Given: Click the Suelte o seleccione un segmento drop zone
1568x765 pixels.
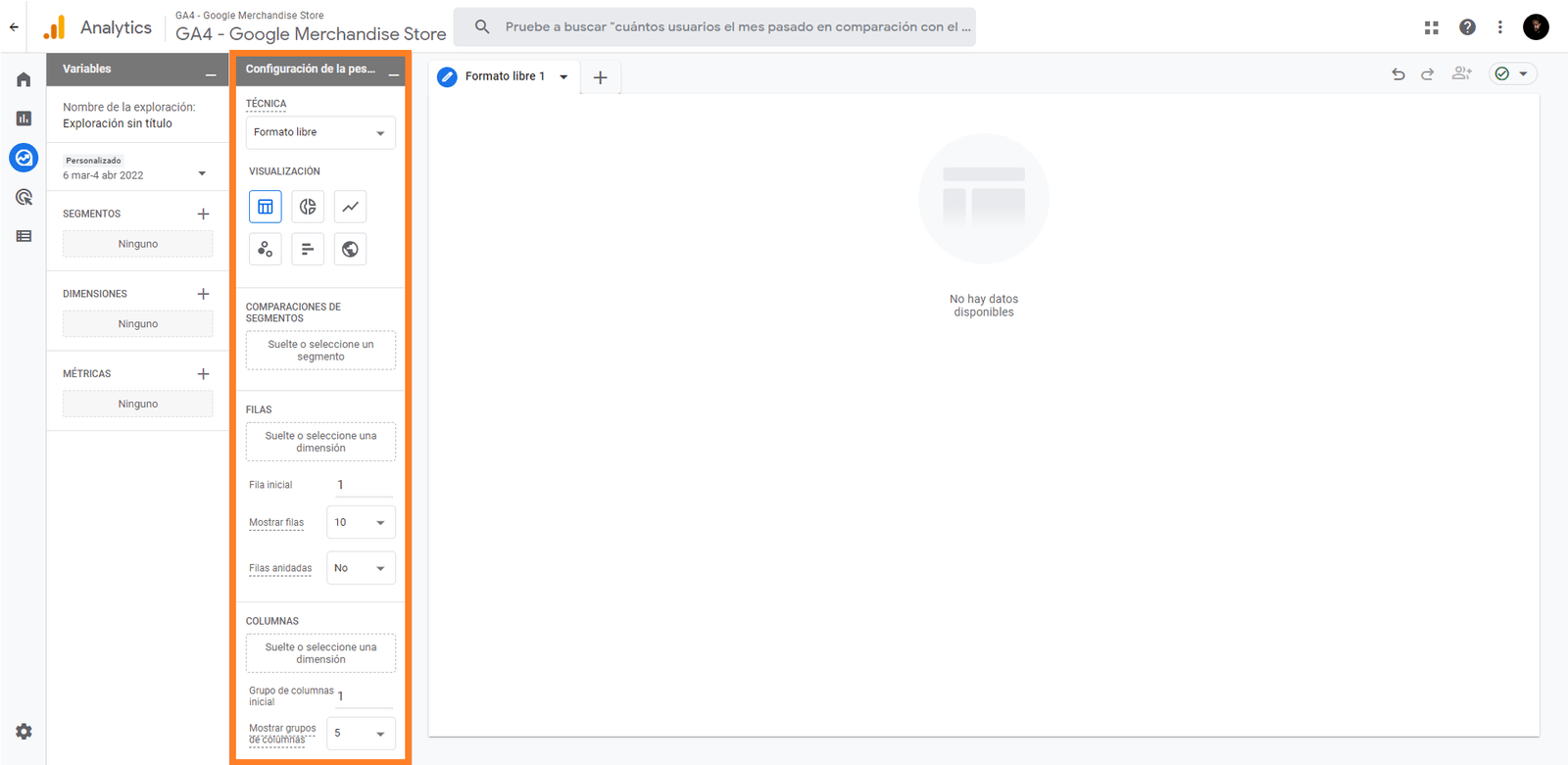Looking at the screenshot, I should [320, 351].
